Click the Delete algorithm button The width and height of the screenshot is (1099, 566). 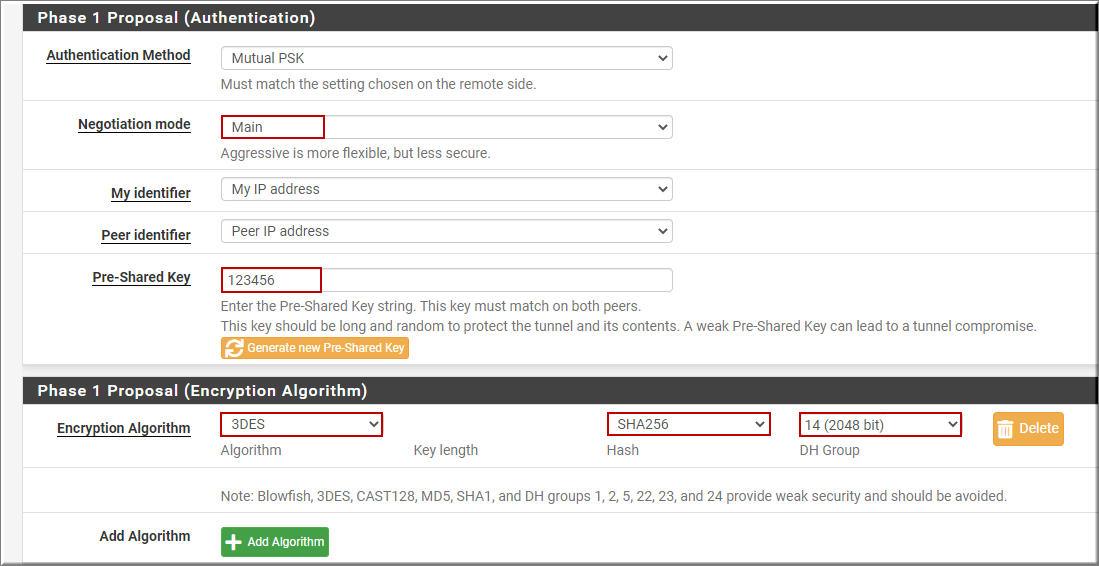coord(1028,429)
